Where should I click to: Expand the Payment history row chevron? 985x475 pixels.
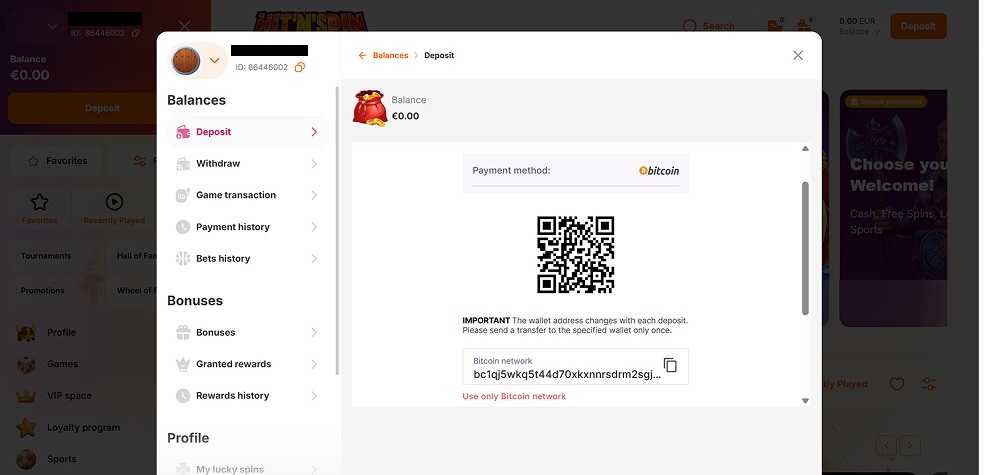coord(314,227)
